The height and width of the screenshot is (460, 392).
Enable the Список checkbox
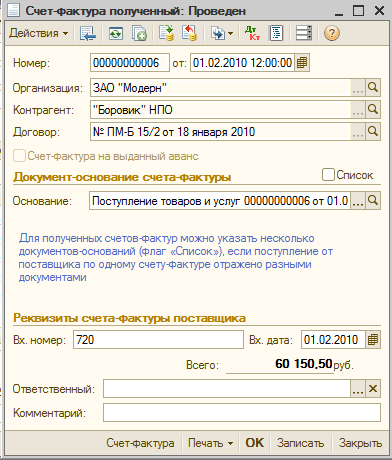click(x=328, y=175)
